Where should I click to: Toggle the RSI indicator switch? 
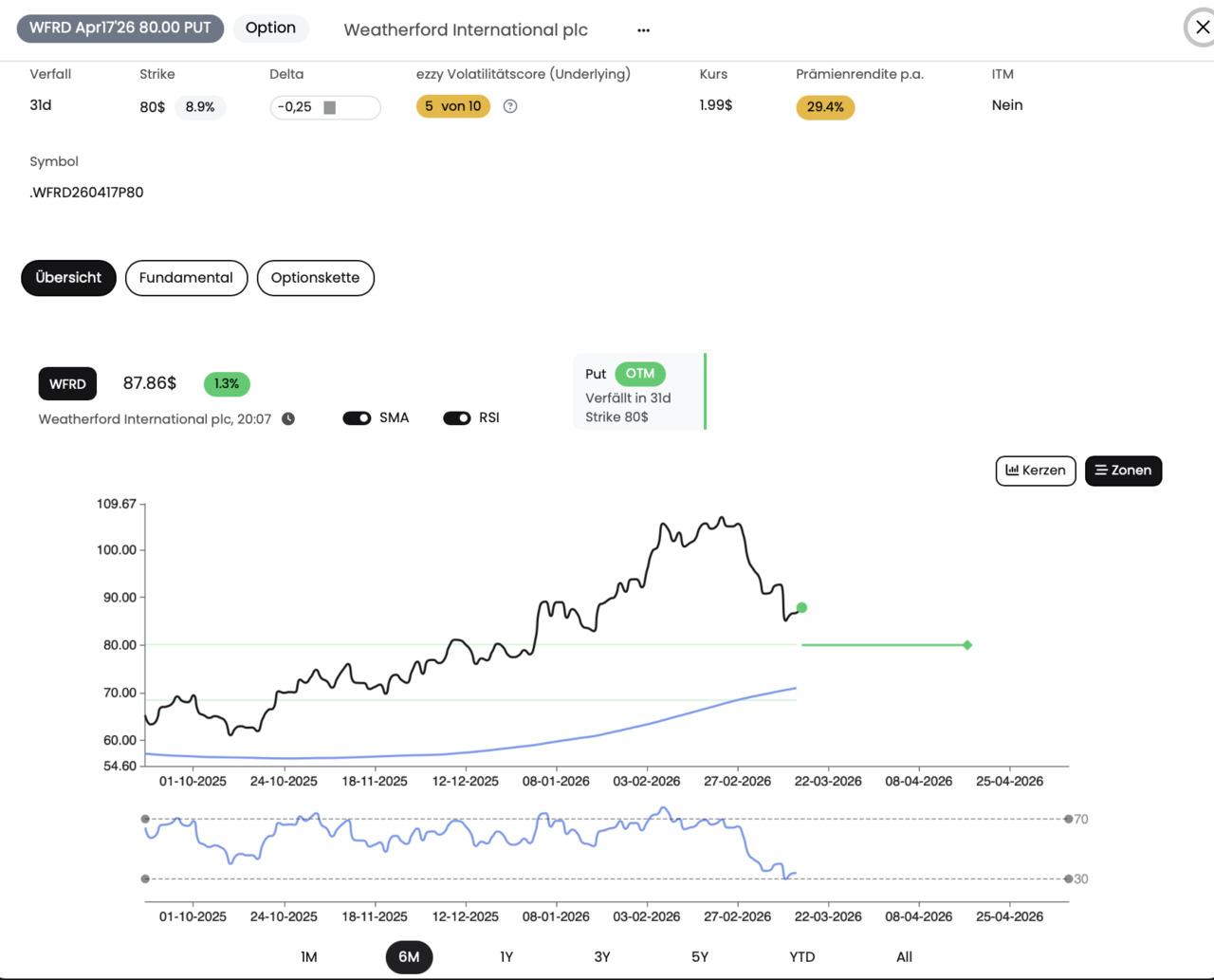[x=457, y=418]
